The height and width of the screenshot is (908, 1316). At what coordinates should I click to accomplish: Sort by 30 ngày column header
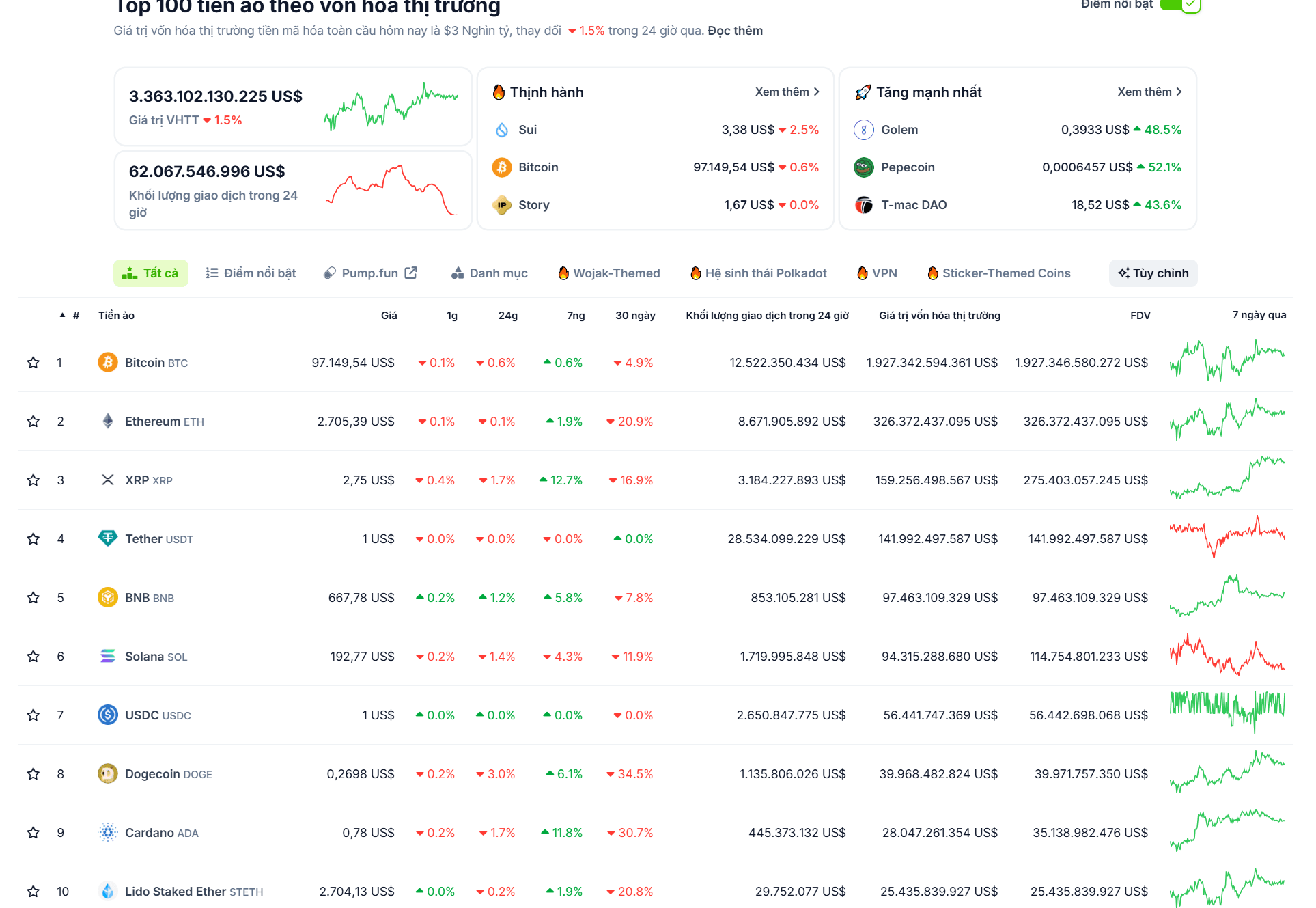[x=635, y=316]
